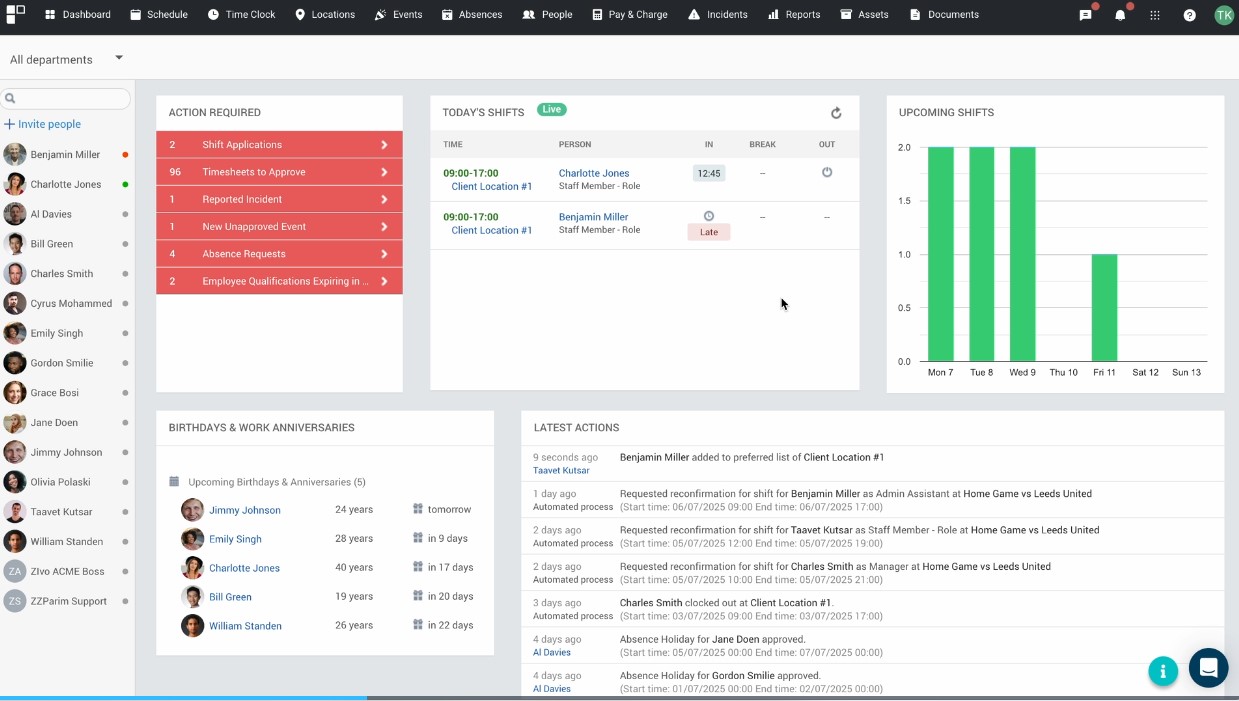This screenshot has width=1239, height=701.
Task: Click Taavet Kutsar link in Latest Actions
Action: click(x=561, y=470)
